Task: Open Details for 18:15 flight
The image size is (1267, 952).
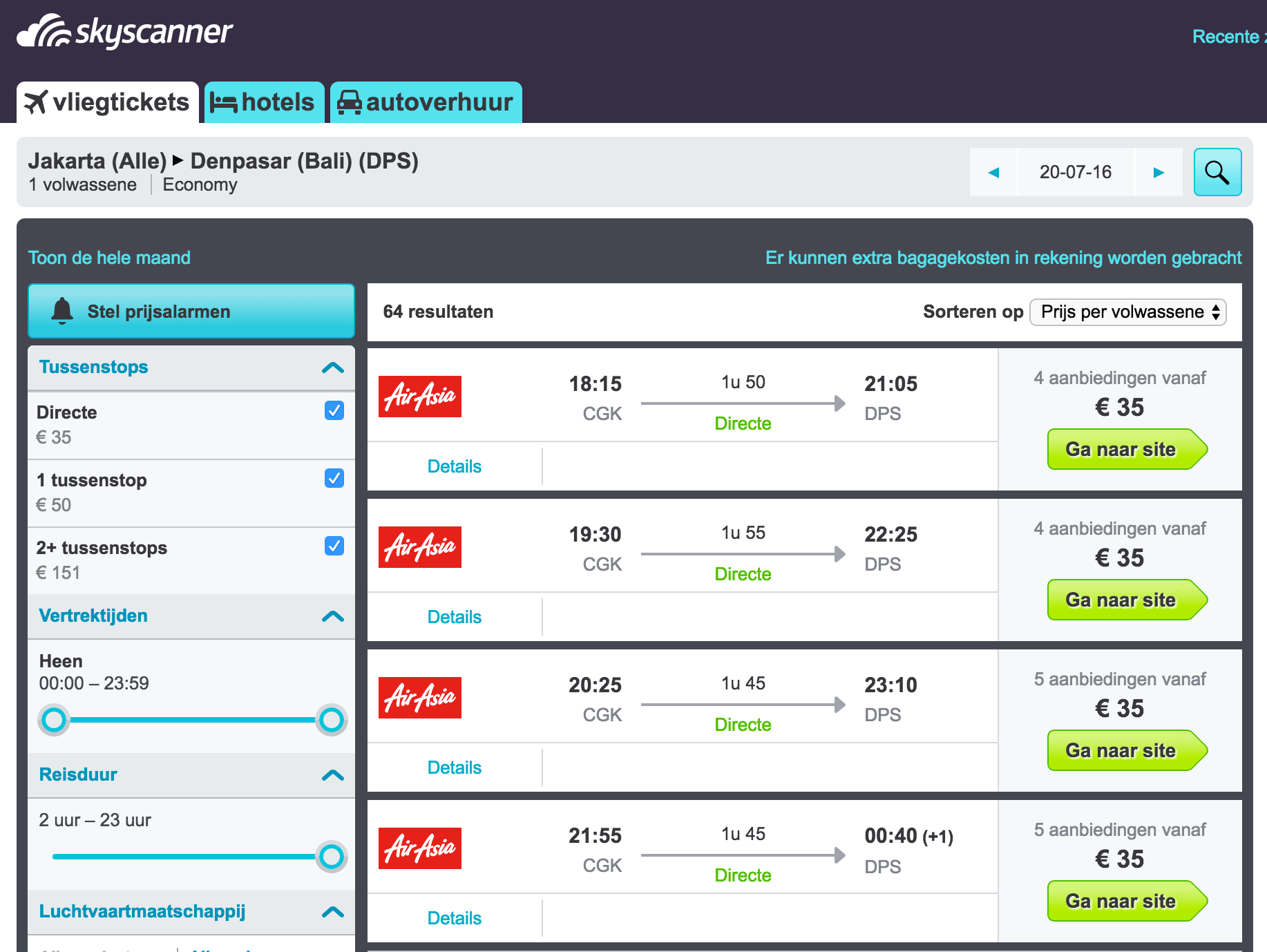Action: (454, 466)
